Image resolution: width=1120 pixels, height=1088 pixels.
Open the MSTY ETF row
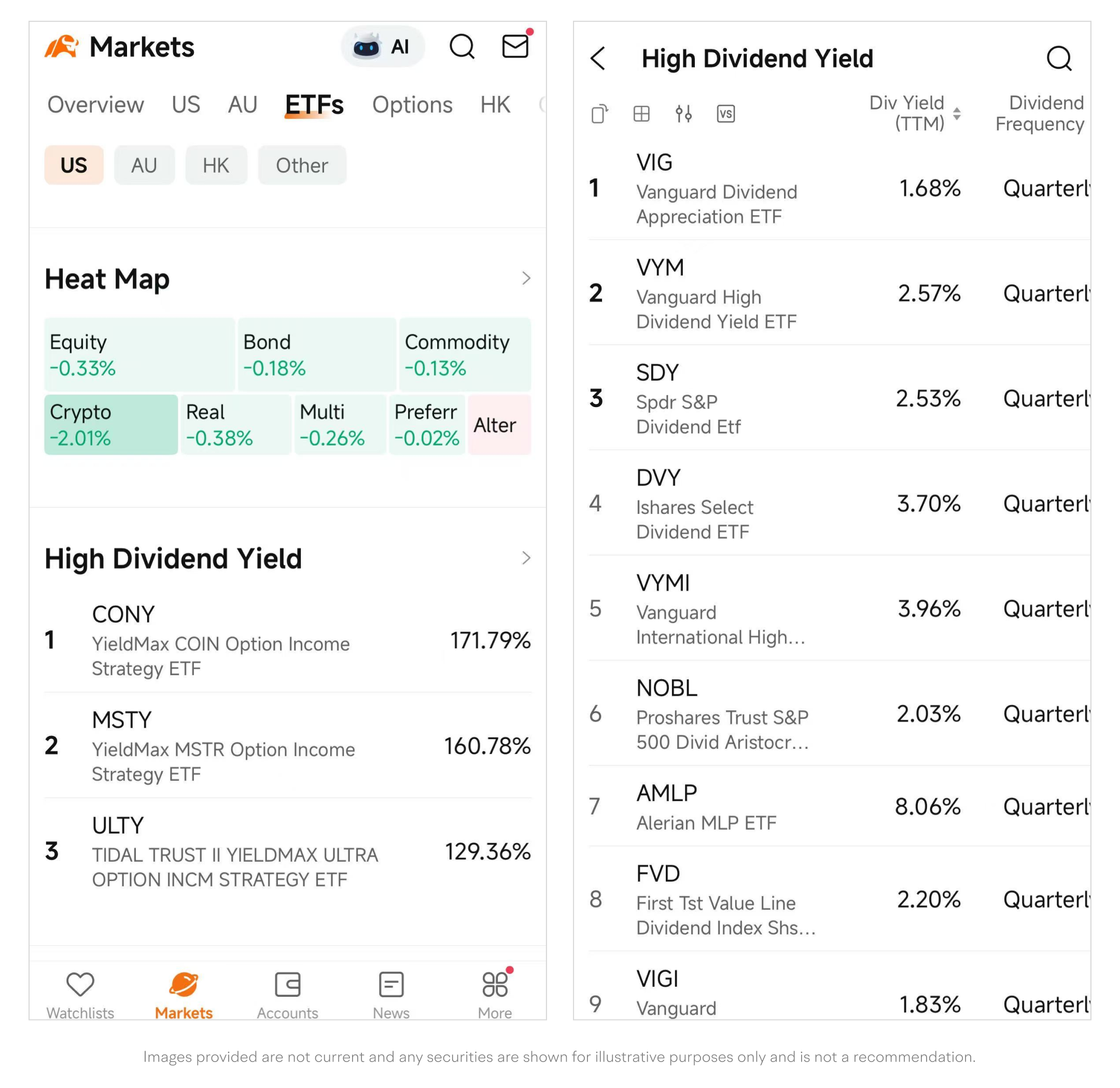[288, 746]
